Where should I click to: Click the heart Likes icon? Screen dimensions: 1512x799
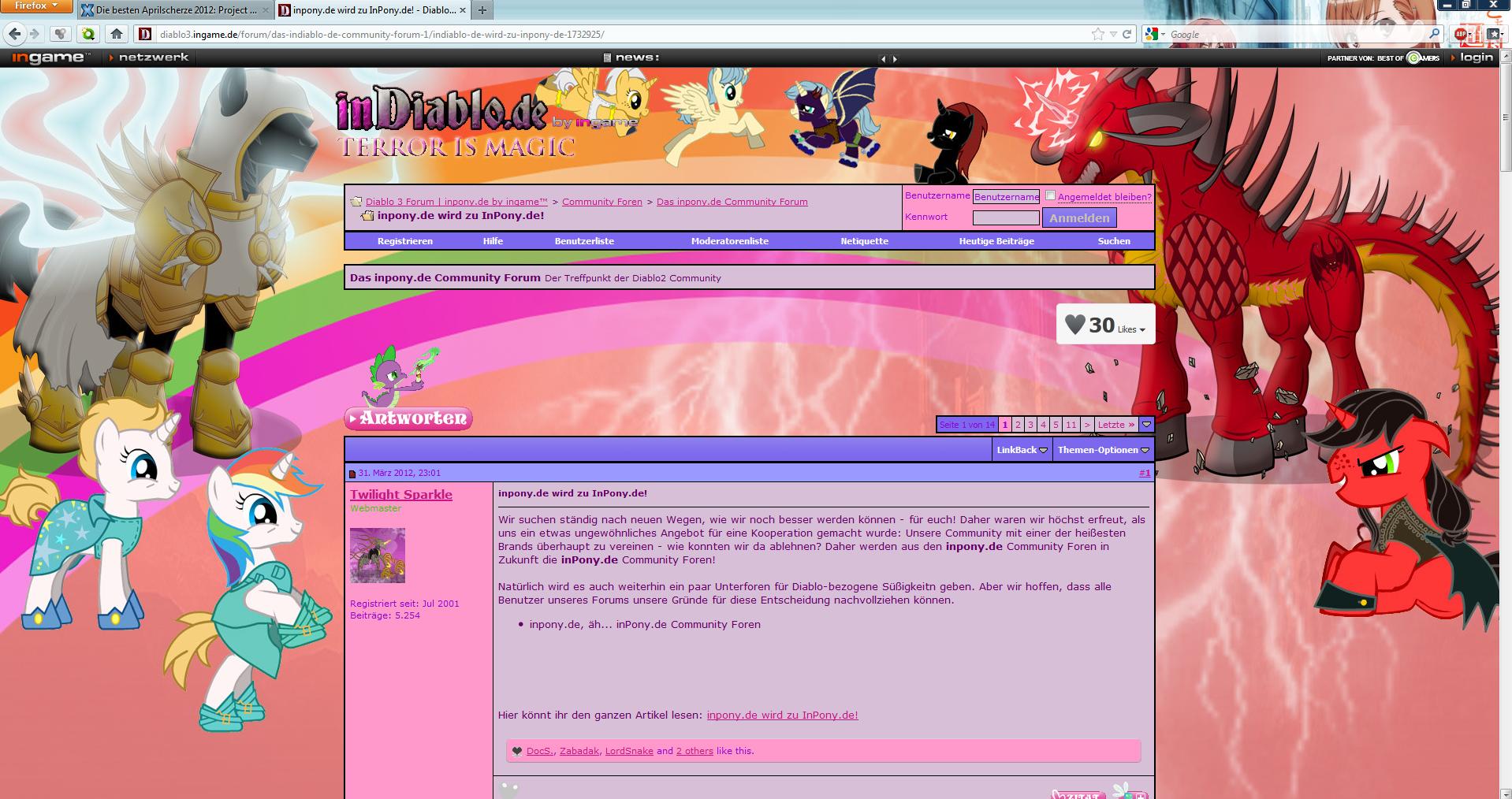click(1074, 324)
